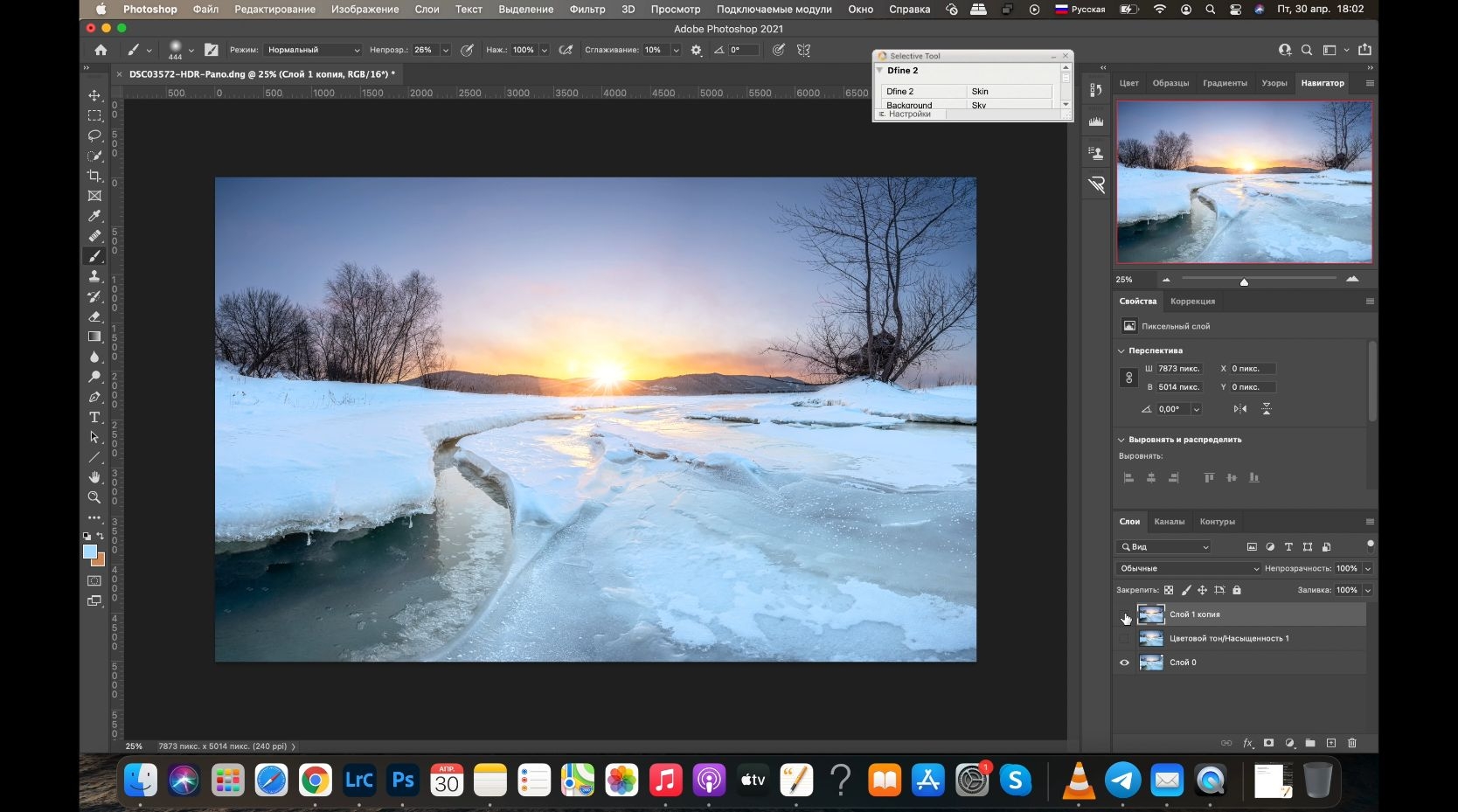The height and width of the screenshot is (812, 1458).
Task: Open the Сглаживание value dropdown
Action: click(x=676, y=50)
